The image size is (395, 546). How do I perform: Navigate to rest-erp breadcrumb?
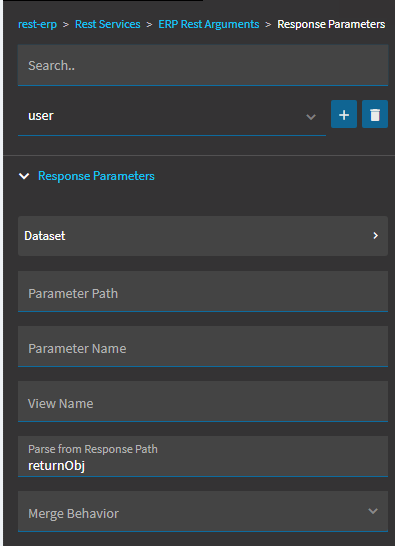[x=37, y=24]
